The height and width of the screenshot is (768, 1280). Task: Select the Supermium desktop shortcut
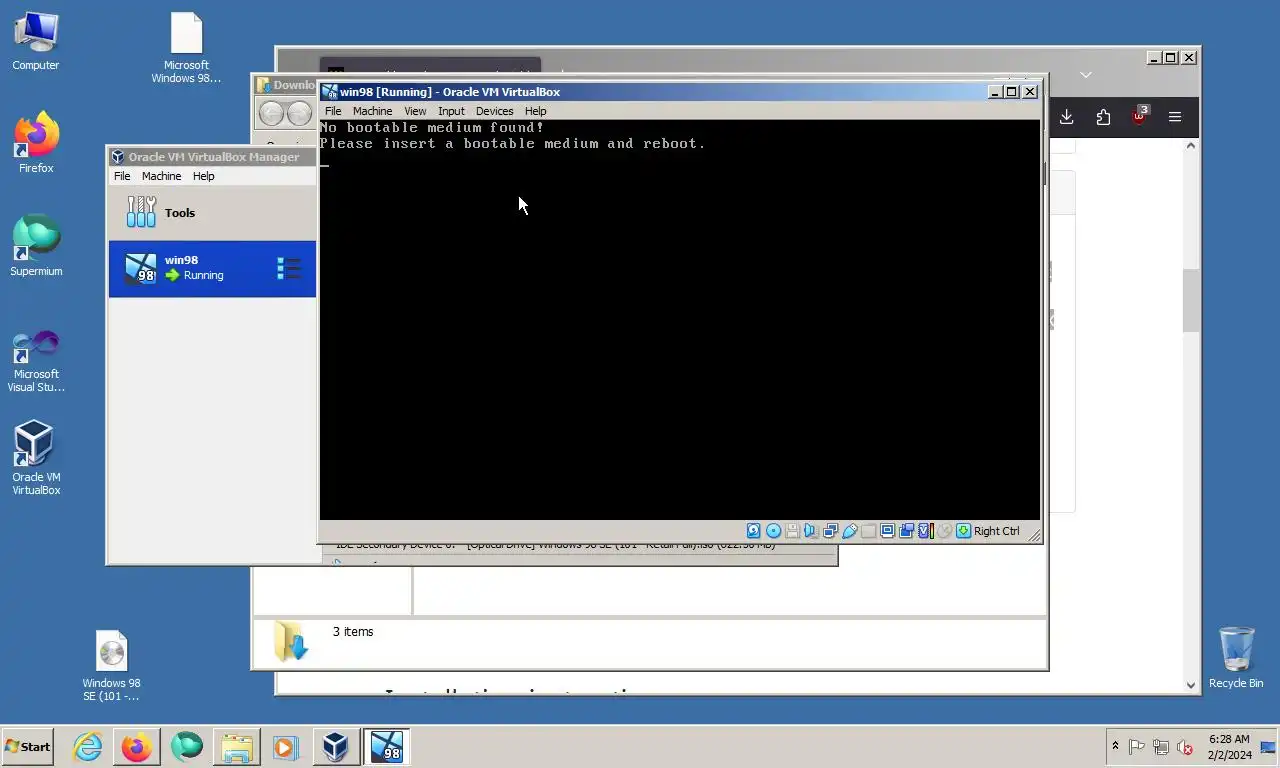tap(36, 246)
